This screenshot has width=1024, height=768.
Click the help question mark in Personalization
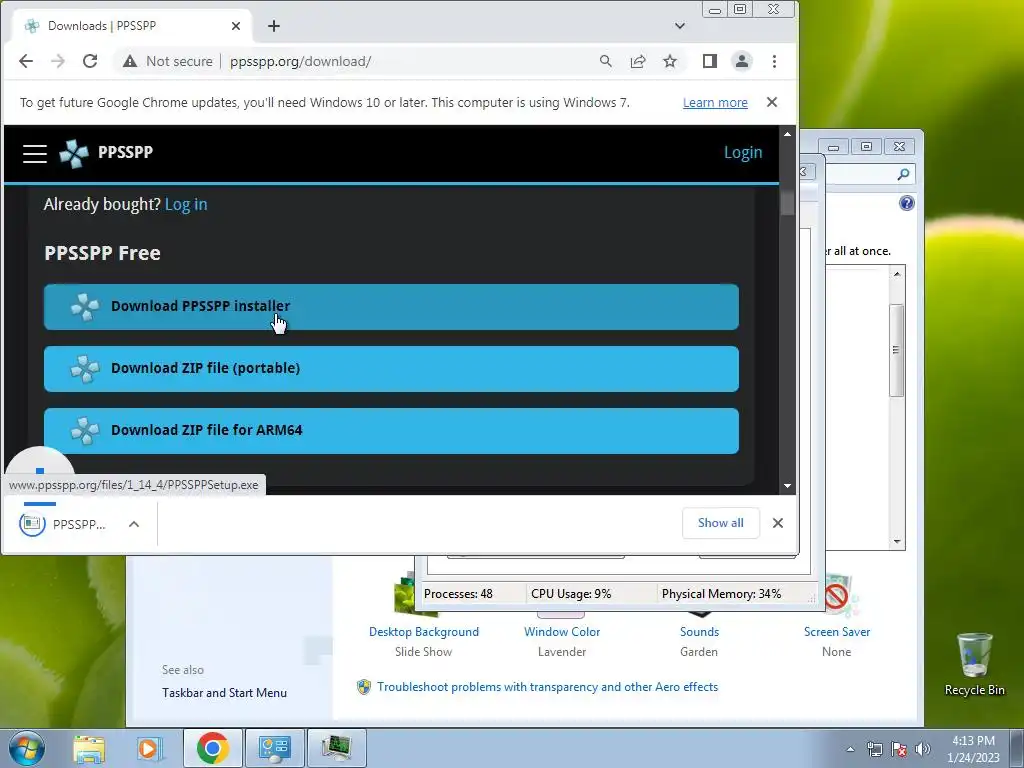[x=906, y=203]
